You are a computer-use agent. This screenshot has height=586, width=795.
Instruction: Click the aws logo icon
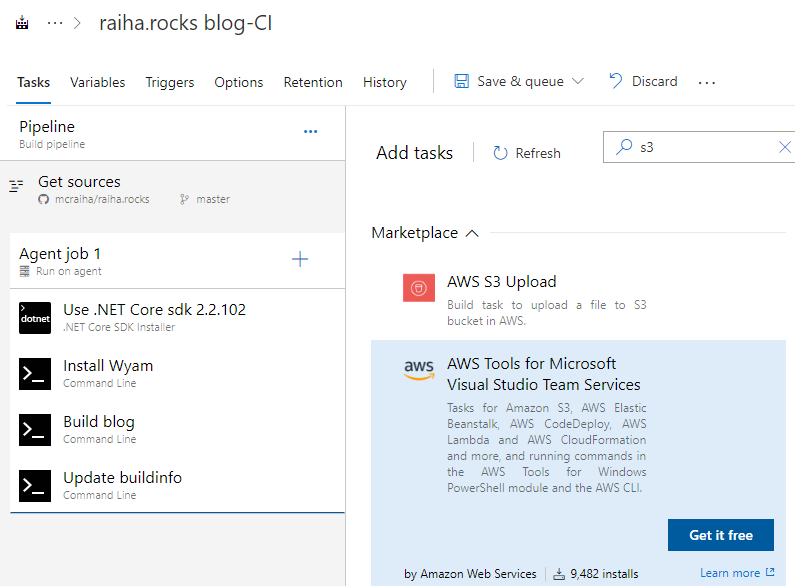[419, 369]
